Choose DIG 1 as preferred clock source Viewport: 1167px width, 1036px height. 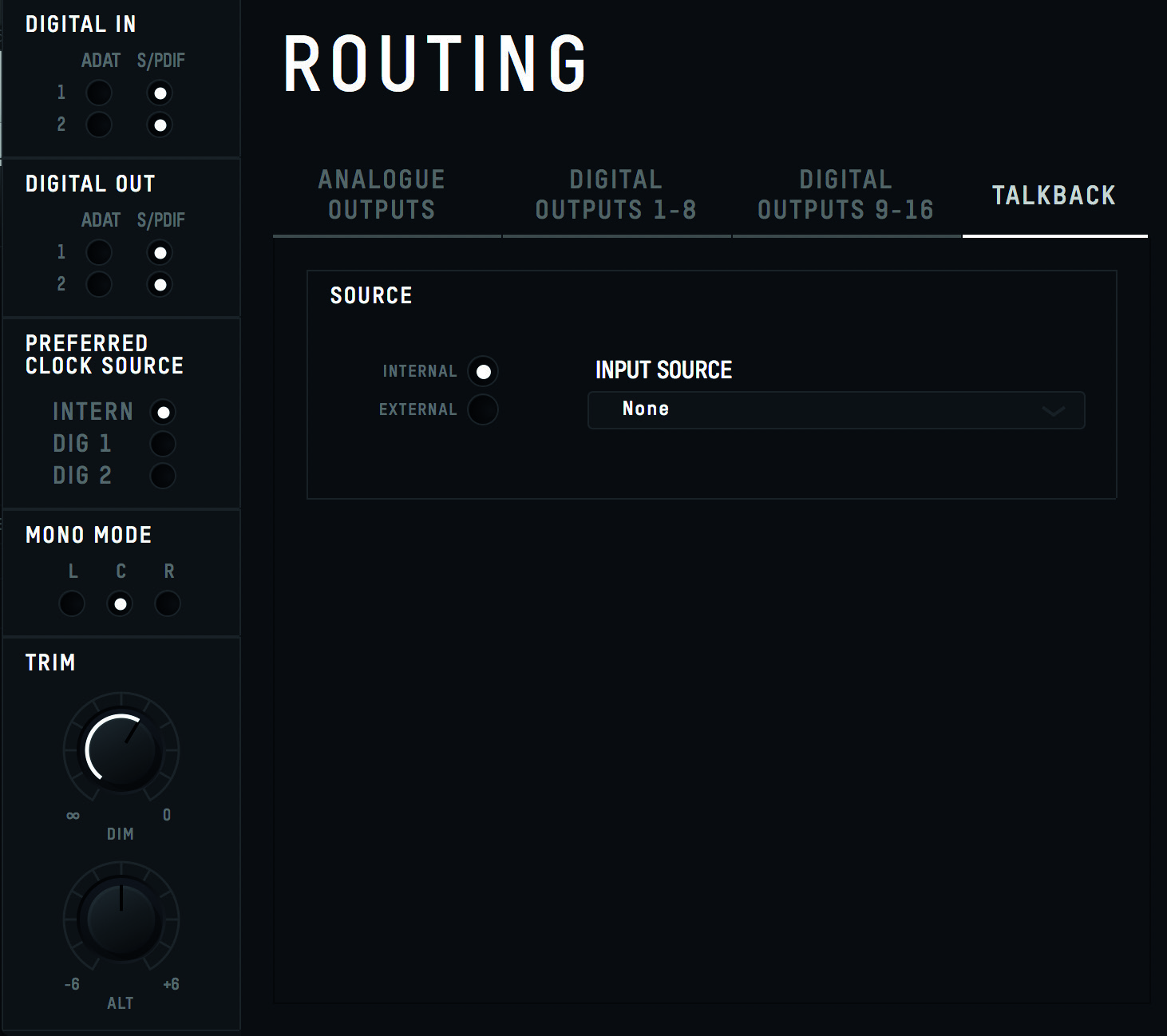coord(163,444)
